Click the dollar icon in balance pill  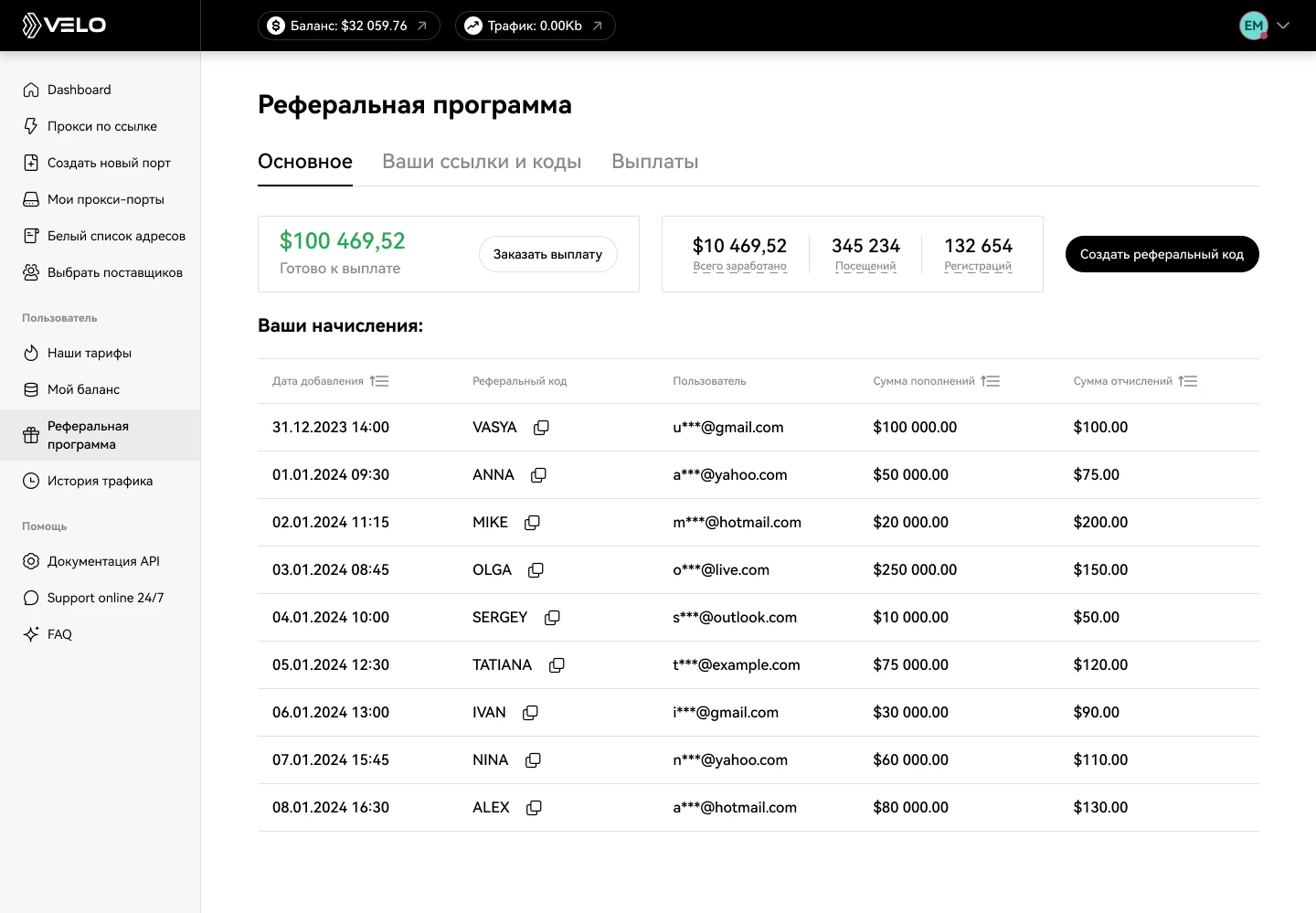(x=276, y=26)
